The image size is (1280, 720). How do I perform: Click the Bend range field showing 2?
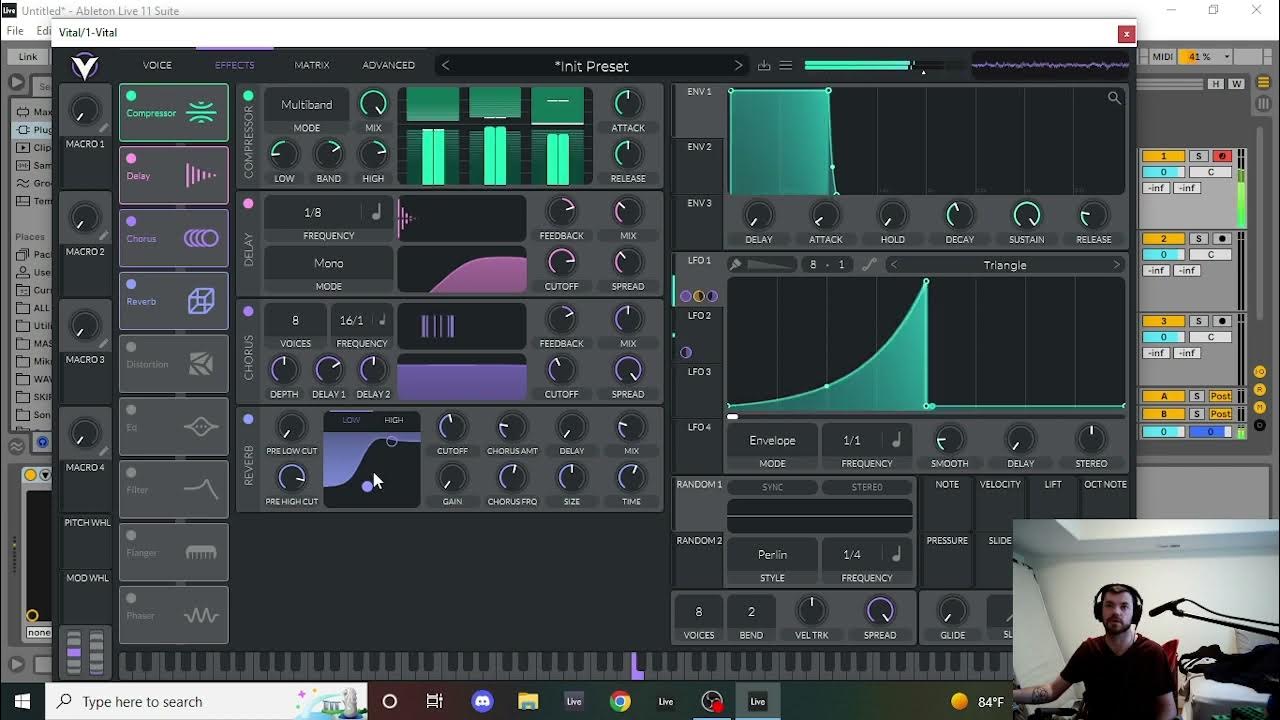coord(751,612)
